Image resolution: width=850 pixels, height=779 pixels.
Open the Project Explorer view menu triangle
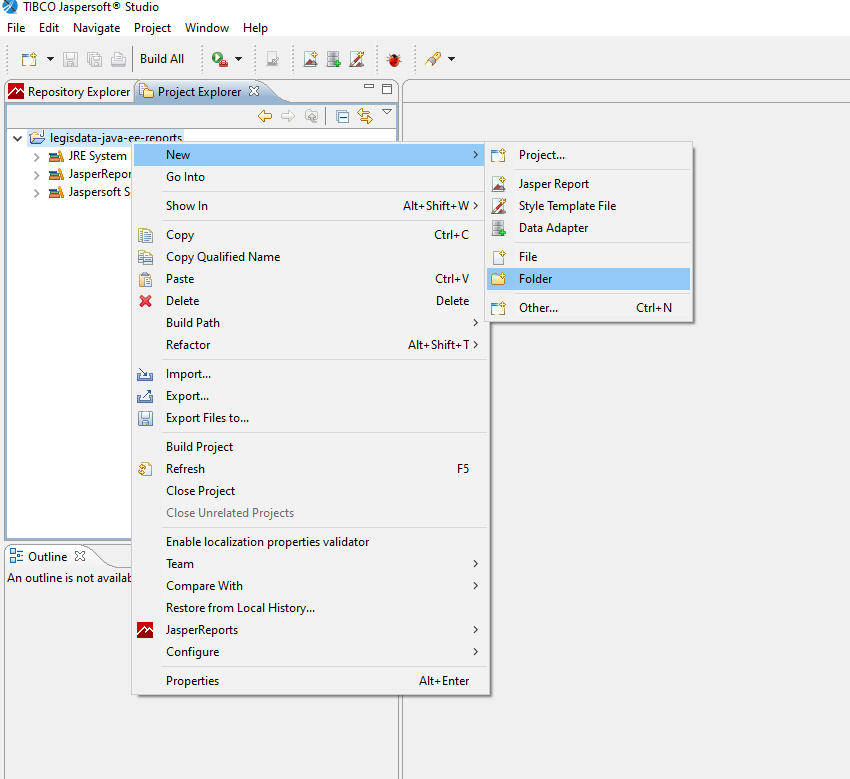pos(387,112)
